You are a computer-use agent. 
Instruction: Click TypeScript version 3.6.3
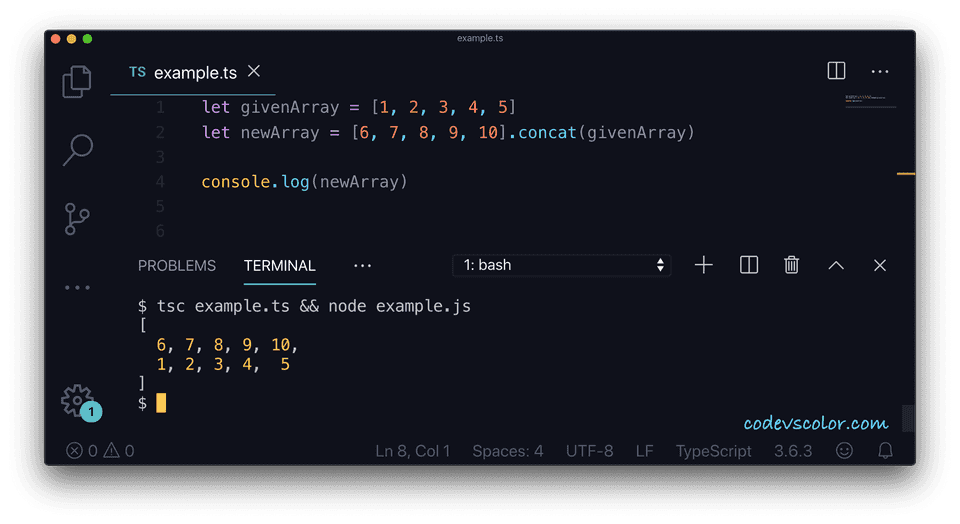tap(793, 451)
